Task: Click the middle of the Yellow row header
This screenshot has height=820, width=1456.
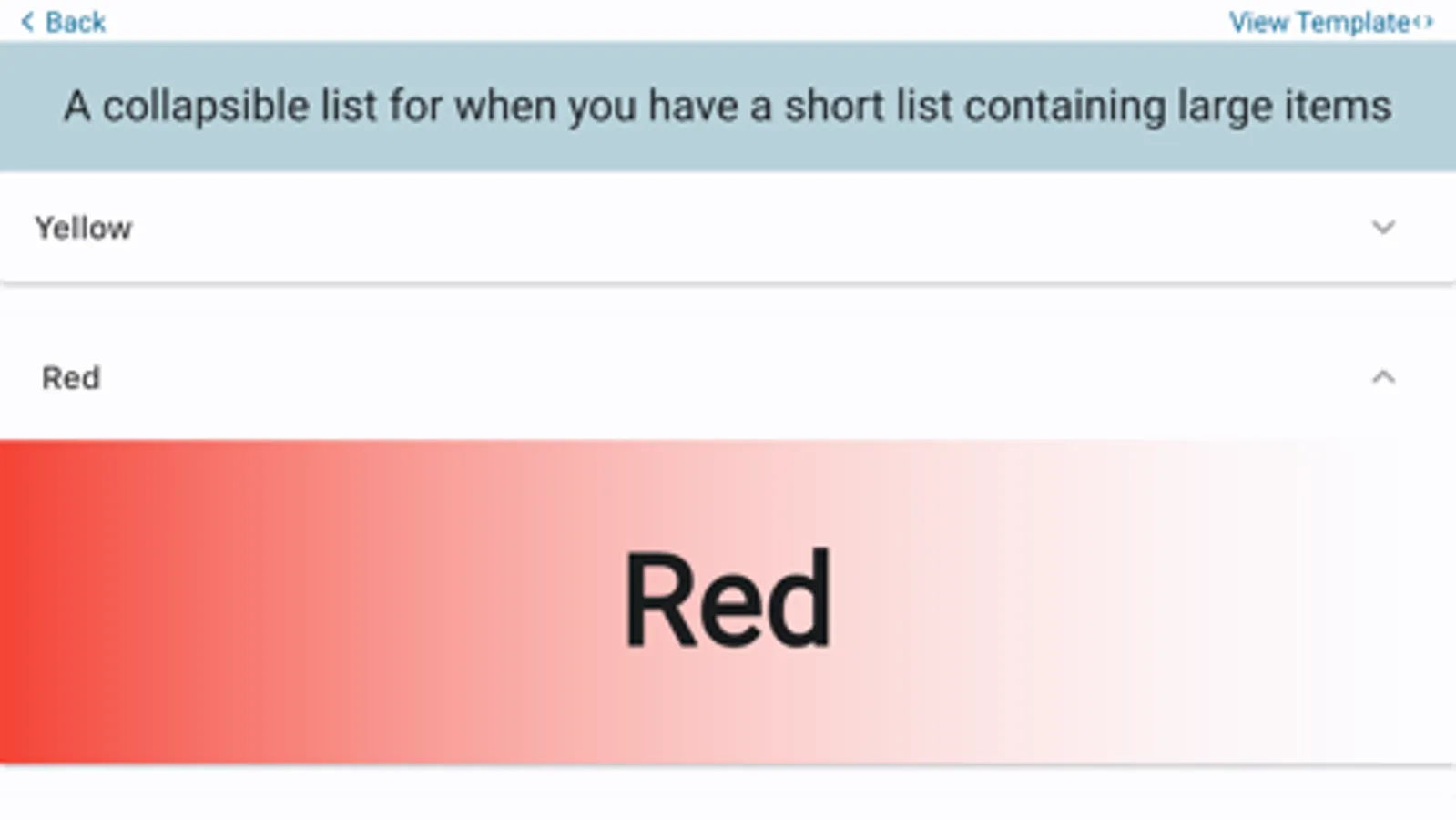Action: [728, 228]
